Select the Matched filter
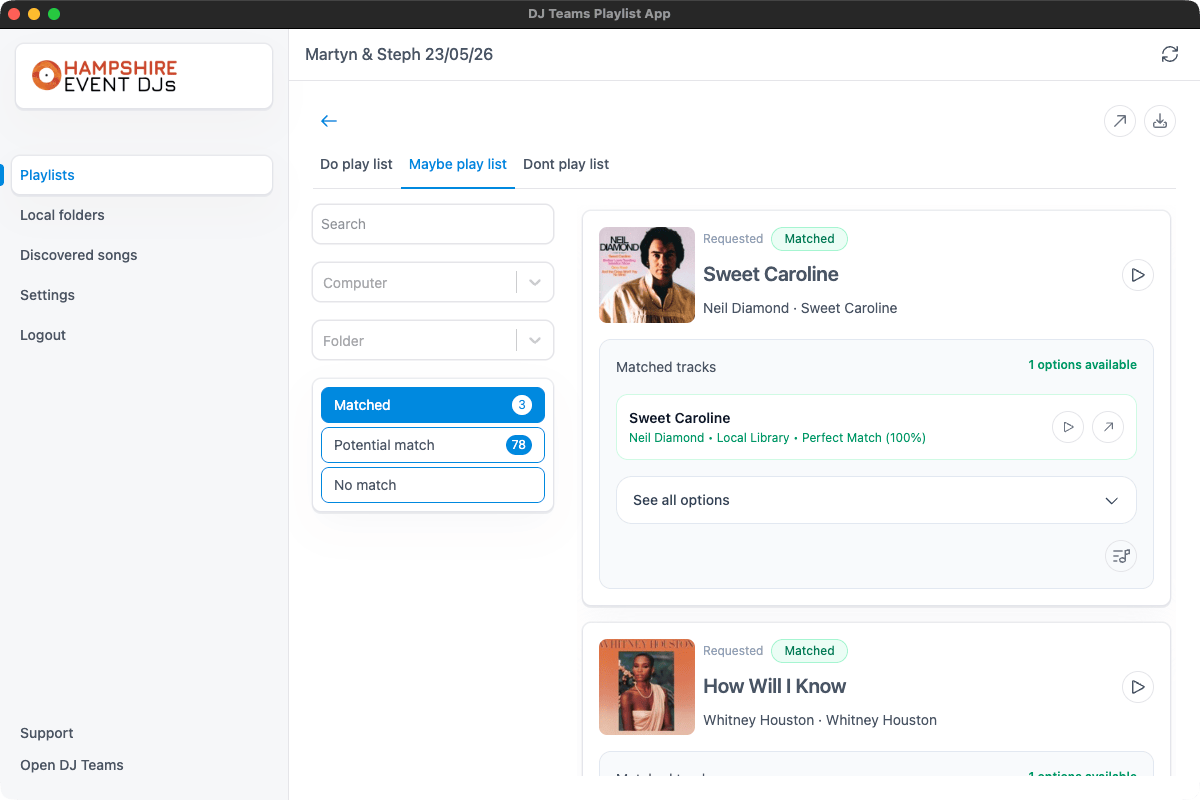The height and width of the screenshot is (800, 1200). [432, 405]
